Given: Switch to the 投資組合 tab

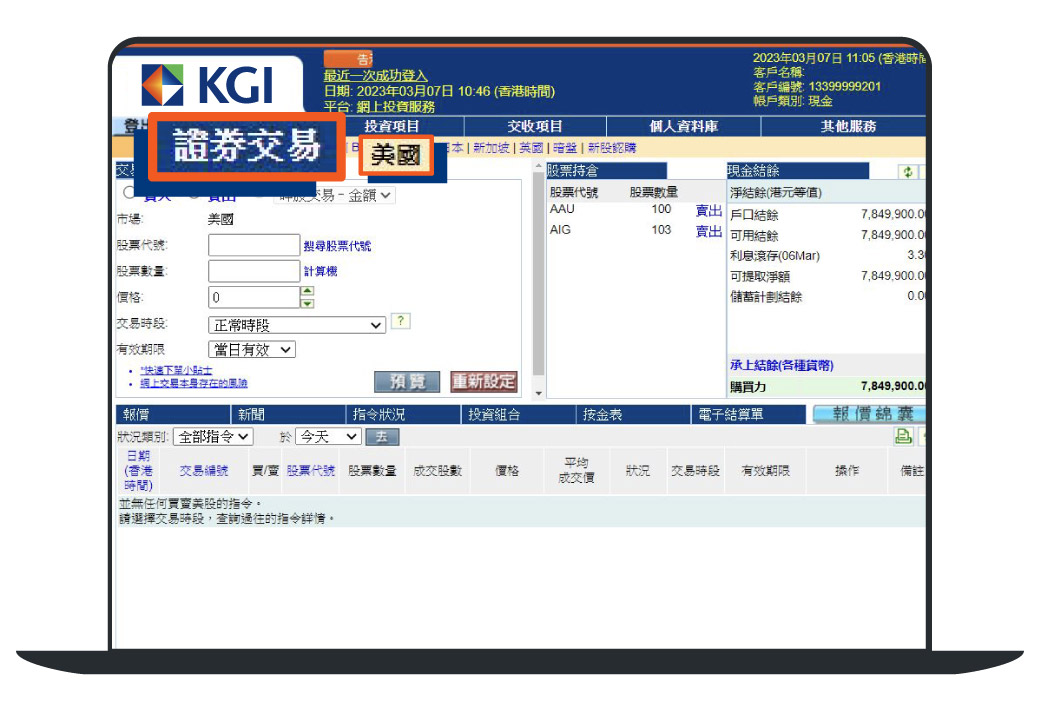Looking at the screenshot, I should click(494, 414).
